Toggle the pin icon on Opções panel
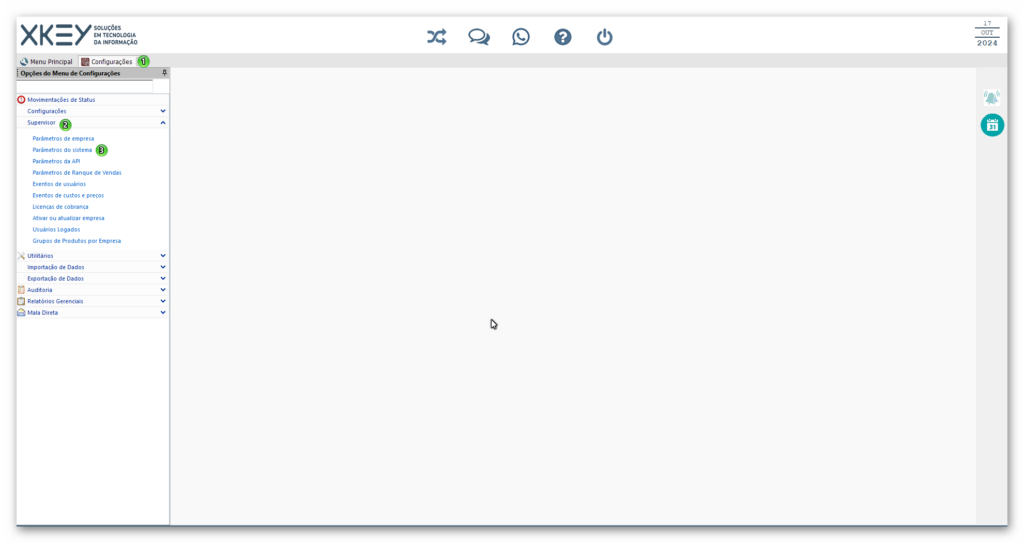 [x=164, y=73]
